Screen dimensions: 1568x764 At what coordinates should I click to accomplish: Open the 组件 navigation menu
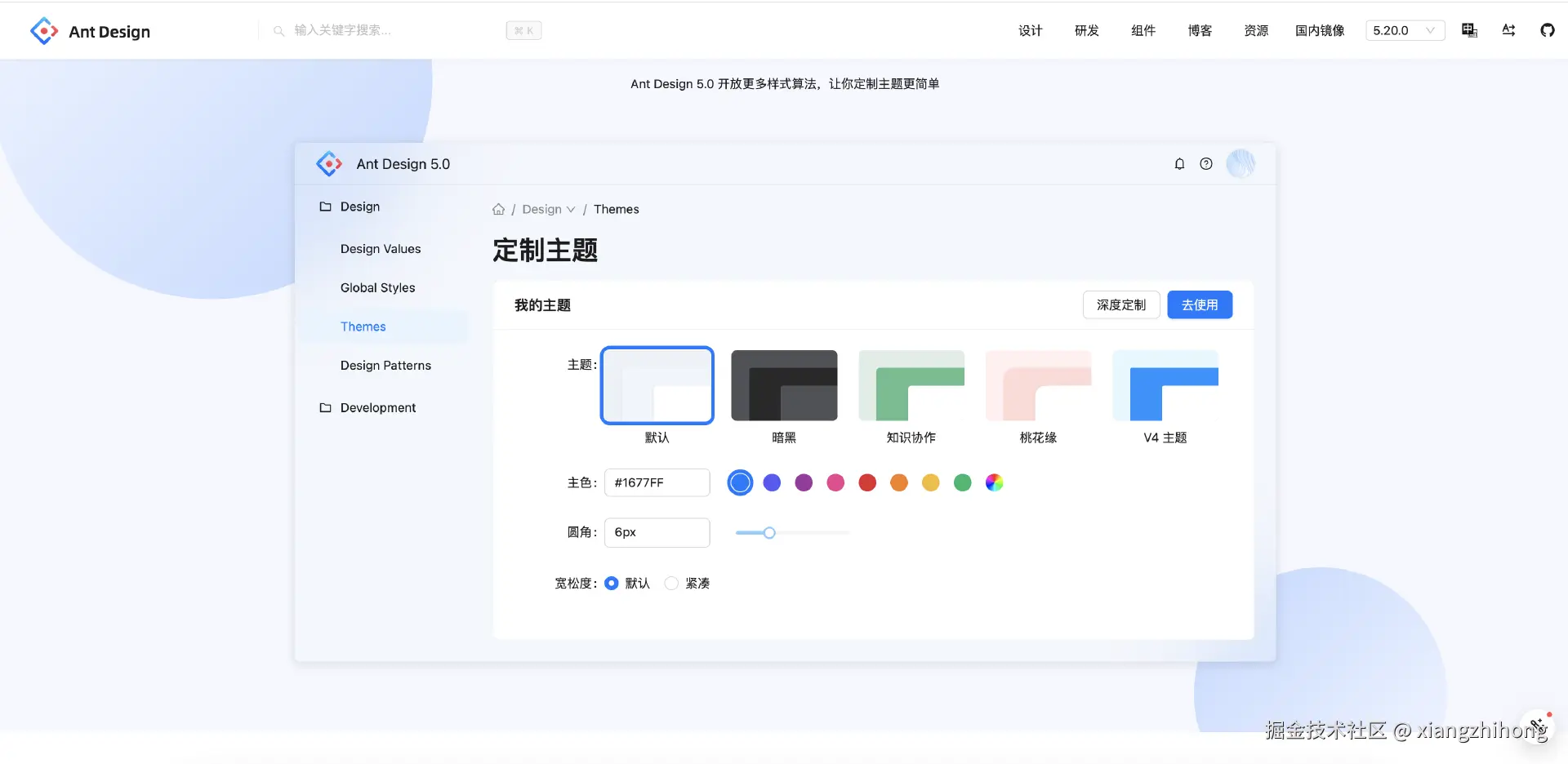[1143, 30]
